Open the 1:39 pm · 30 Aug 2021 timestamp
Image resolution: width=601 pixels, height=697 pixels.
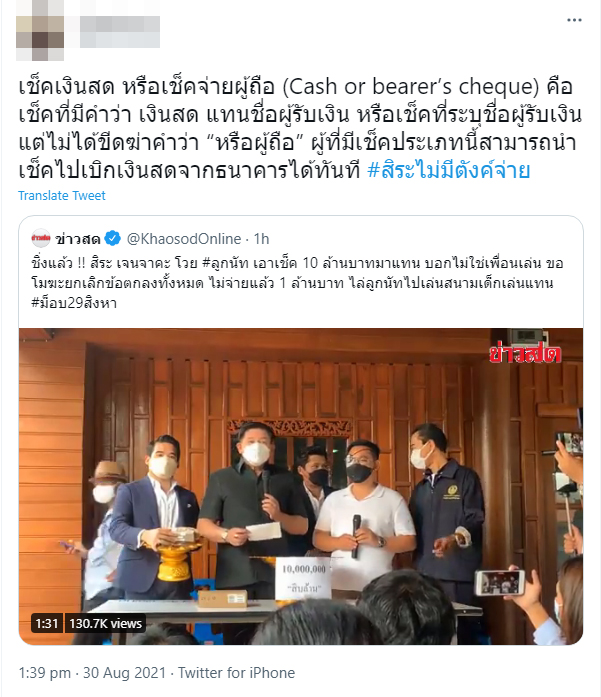tap(92, 673)
